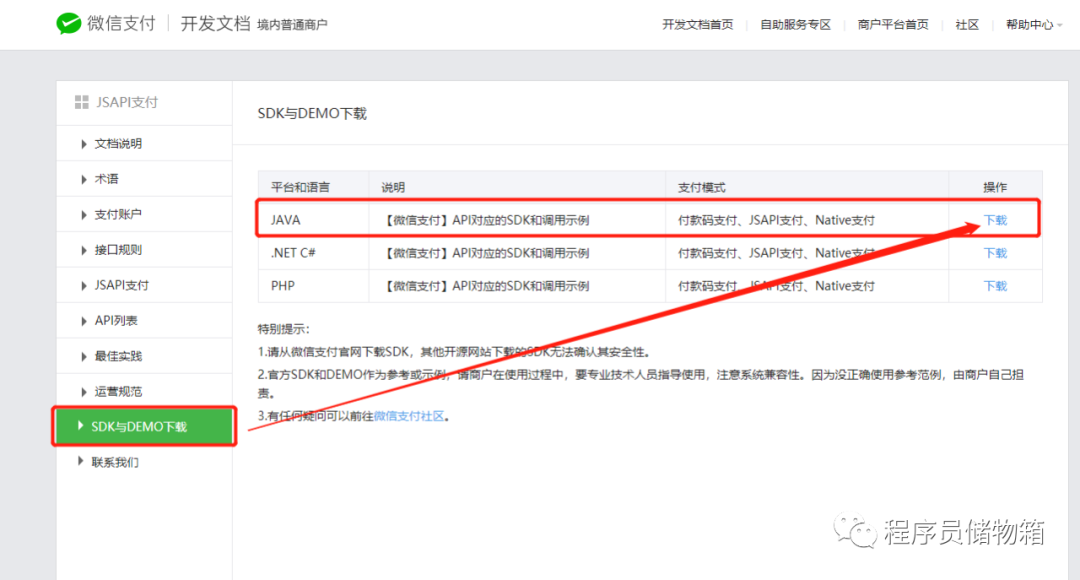
Task: Download the PHP SDK via 下载 link
Action: point(995,286)
